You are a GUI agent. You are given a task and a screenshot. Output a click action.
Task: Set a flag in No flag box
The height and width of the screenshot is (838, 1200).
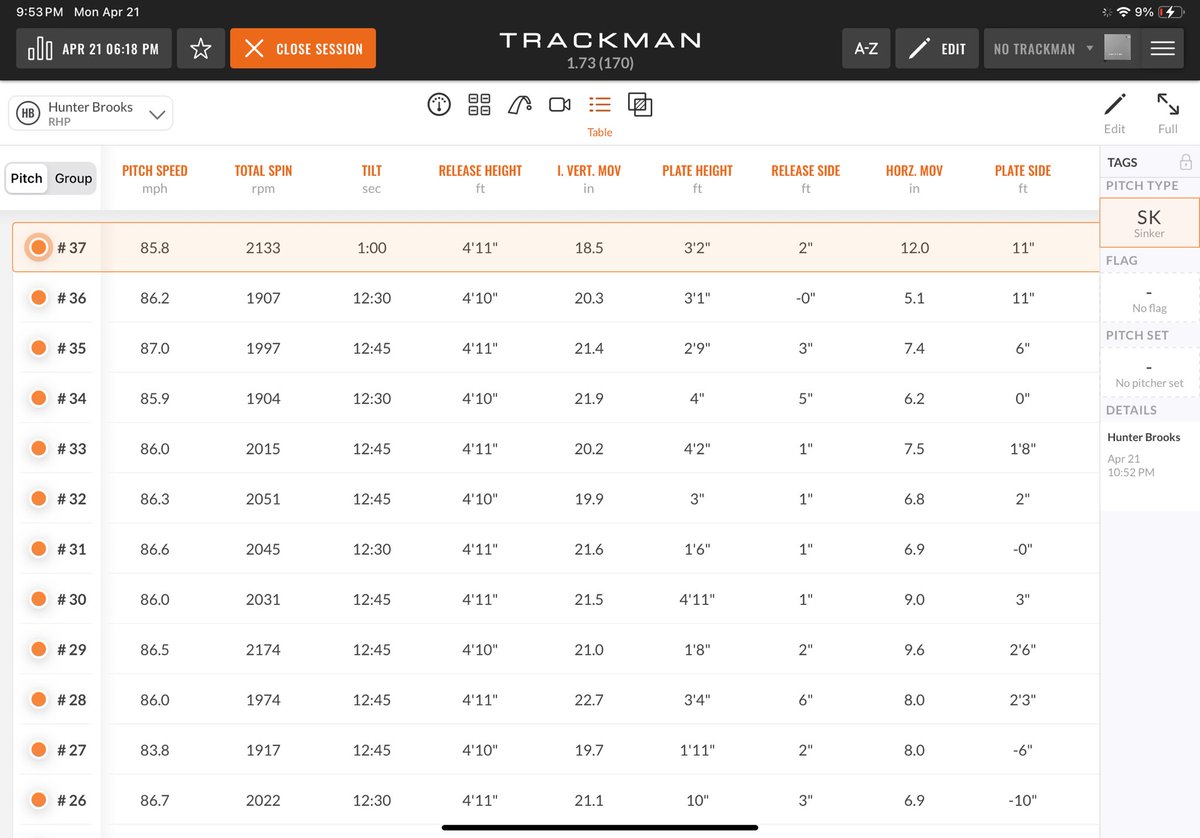1149,297
